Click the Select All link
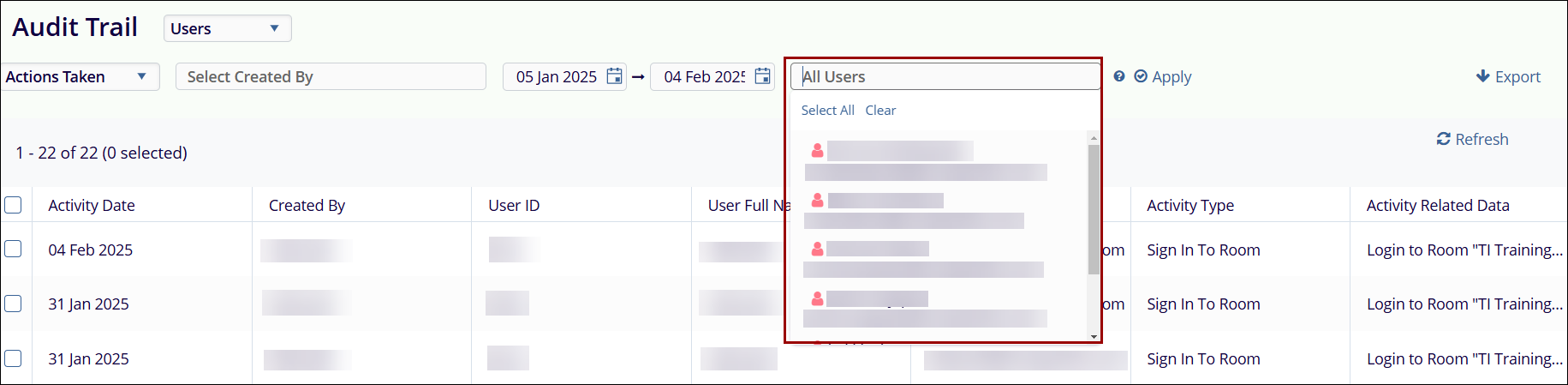The height and width of the screenshot is (385, 1568). click(827, 110)
